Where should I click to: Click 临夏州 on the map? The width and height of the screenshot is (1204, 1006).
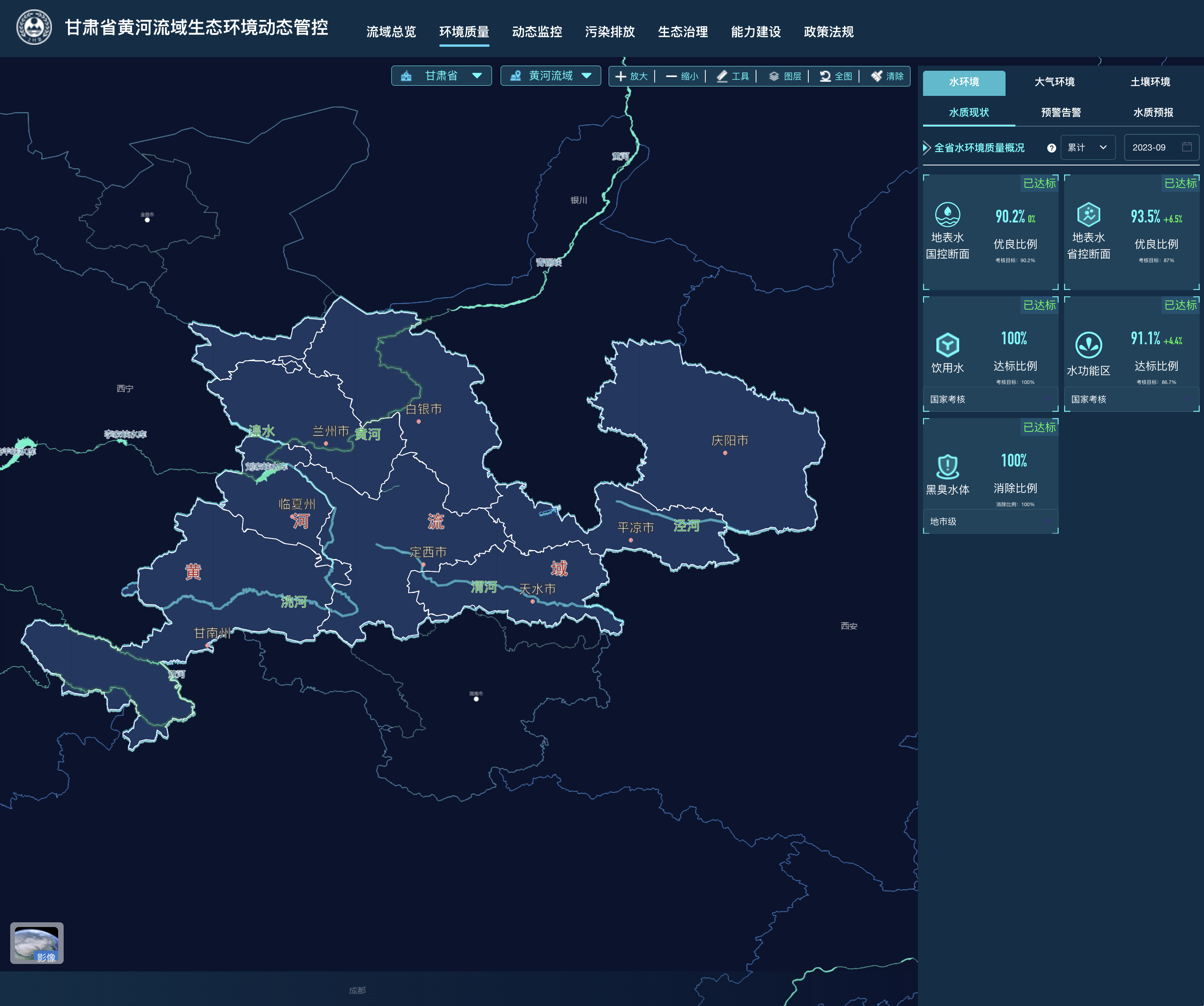tap(297, 504)
